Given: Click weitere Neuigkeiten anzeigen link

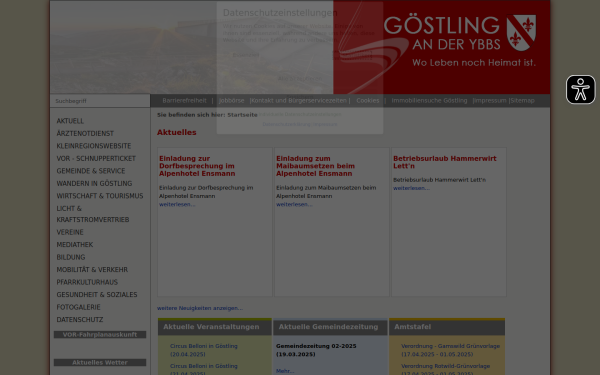Looking at the screenshot, I should (x=200, y=308).
